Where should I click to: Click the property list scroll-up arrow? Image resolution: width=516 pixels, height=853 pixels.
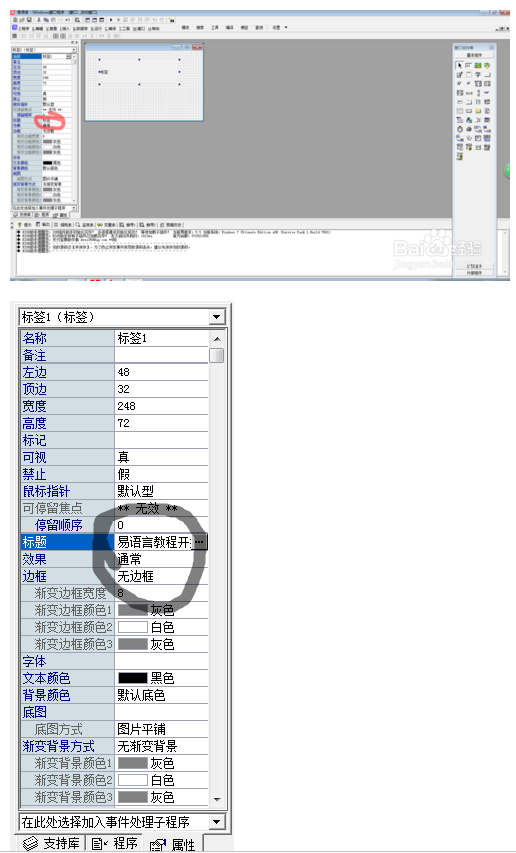[217, 338]
